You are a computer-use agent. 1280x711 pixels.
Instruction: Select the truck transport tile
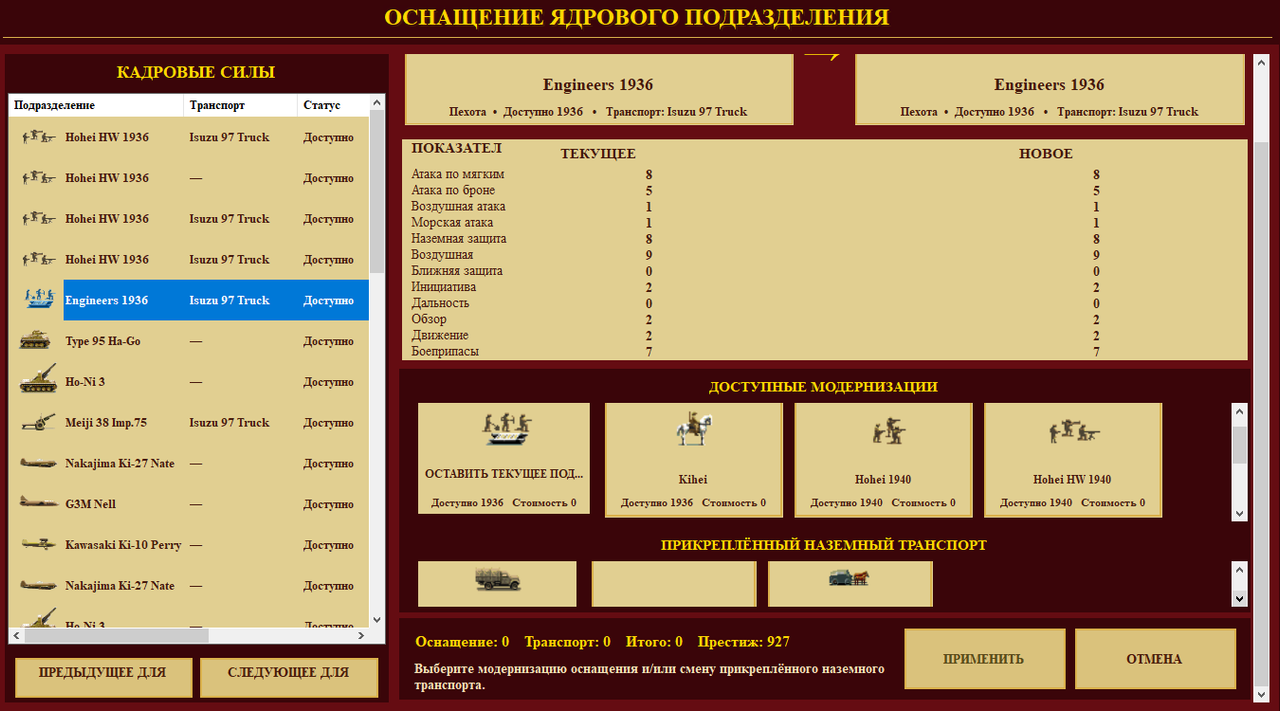click(497, 584)
